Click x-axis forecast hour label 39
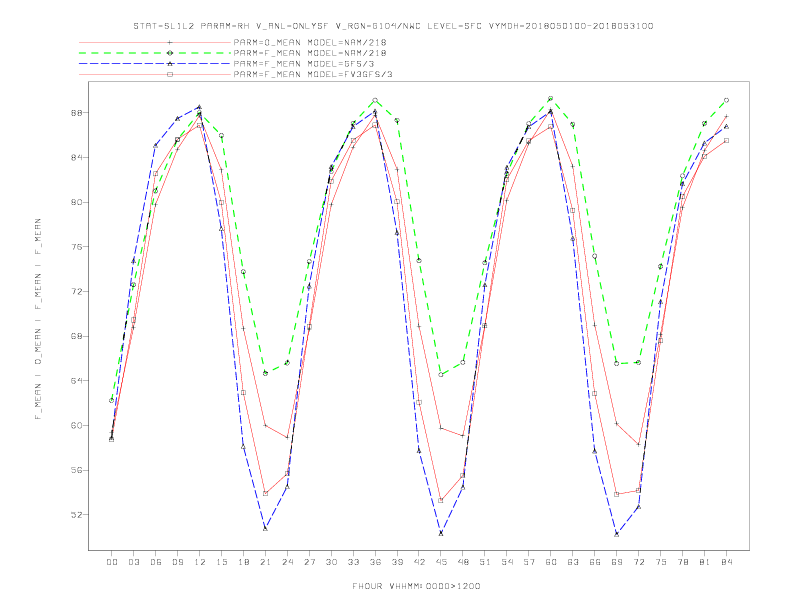This screenshot has width=792, height=612. (x=397, y=562)
